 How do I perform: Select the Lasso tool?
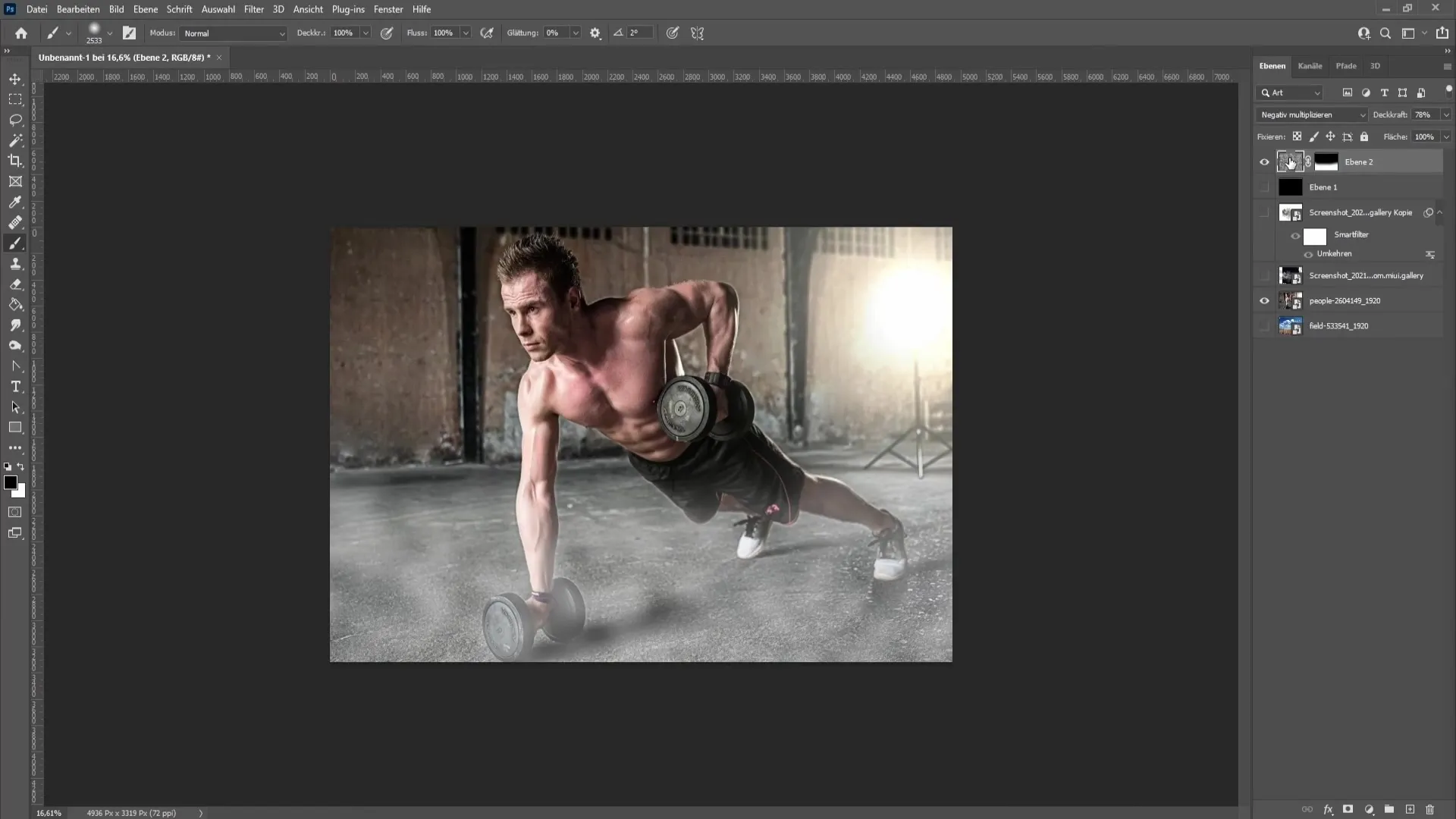[16, 120]
